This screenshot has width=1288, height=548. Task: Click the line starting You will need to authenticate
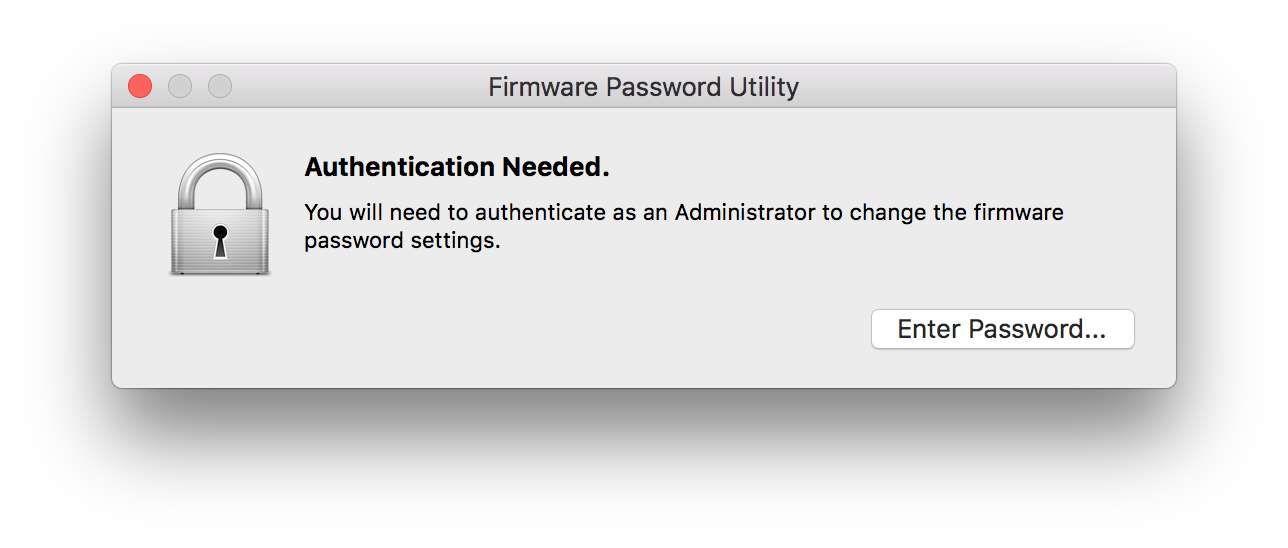[x=683, y=213]
